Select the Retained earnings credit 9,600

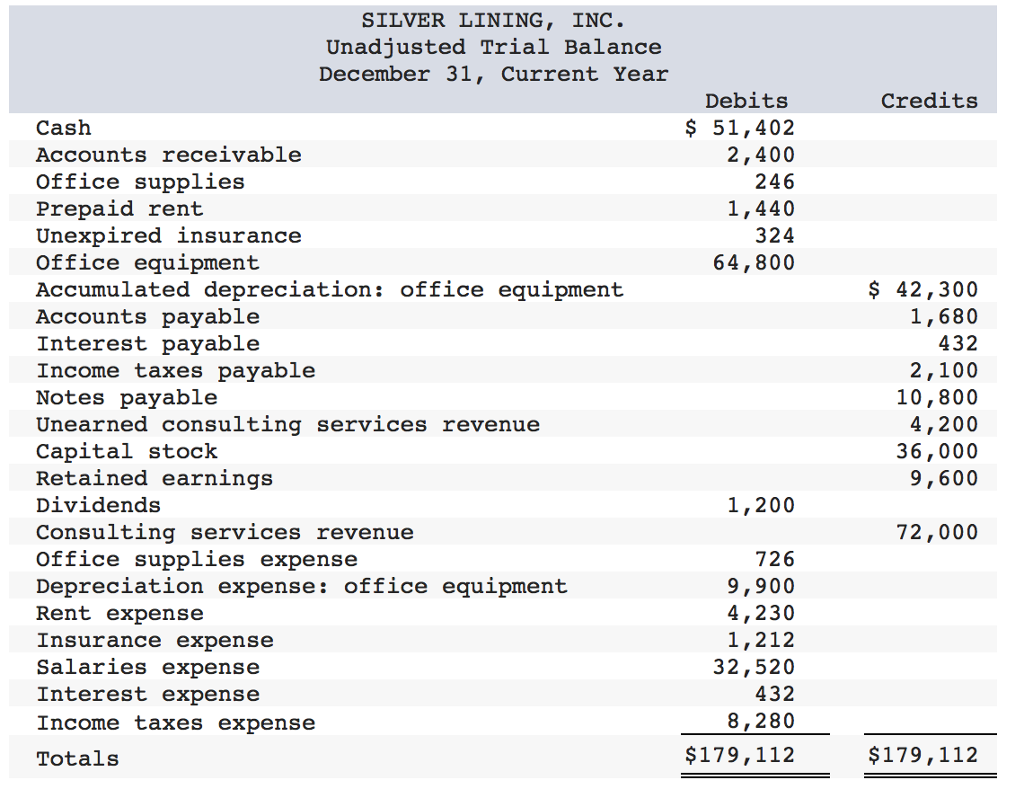tap(944, 479)
